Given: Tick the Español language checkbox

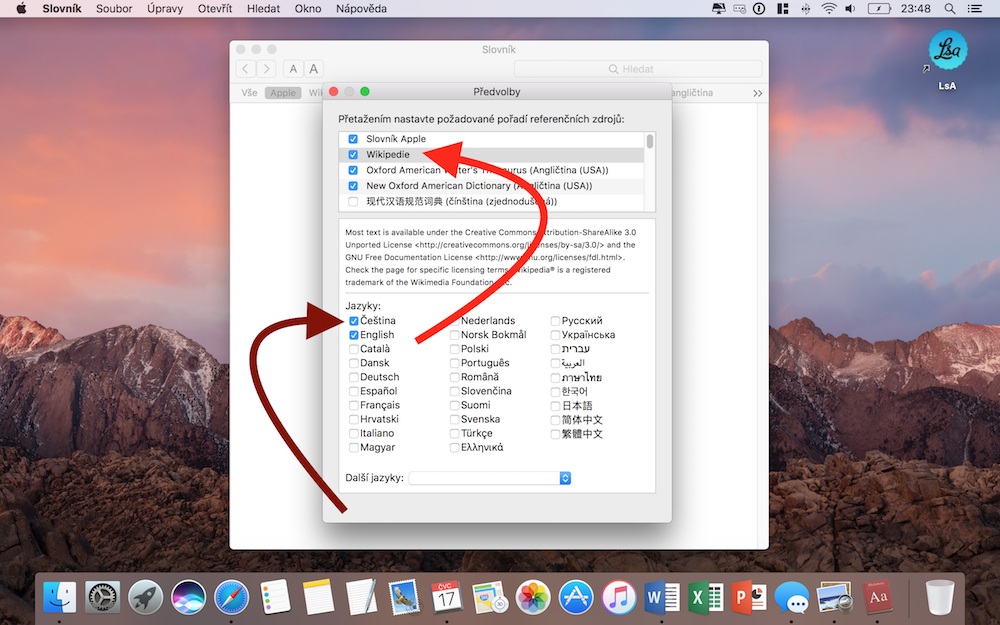Looking at the screenshot, I should (x=353, y=391).
